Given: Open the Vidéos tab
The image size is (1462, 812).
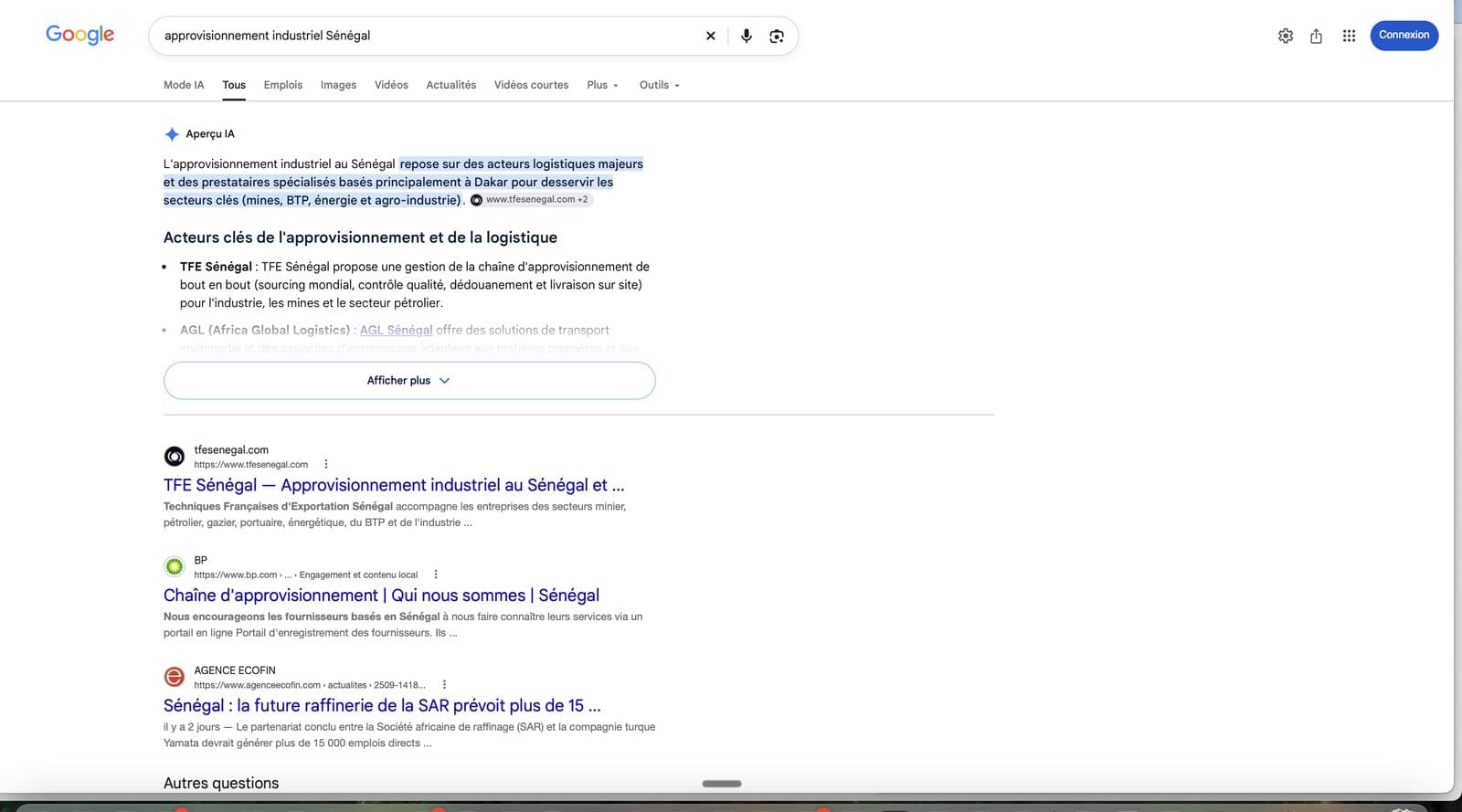Looking at the screenshot, I should pyautogui.click(x=391, y=85).
